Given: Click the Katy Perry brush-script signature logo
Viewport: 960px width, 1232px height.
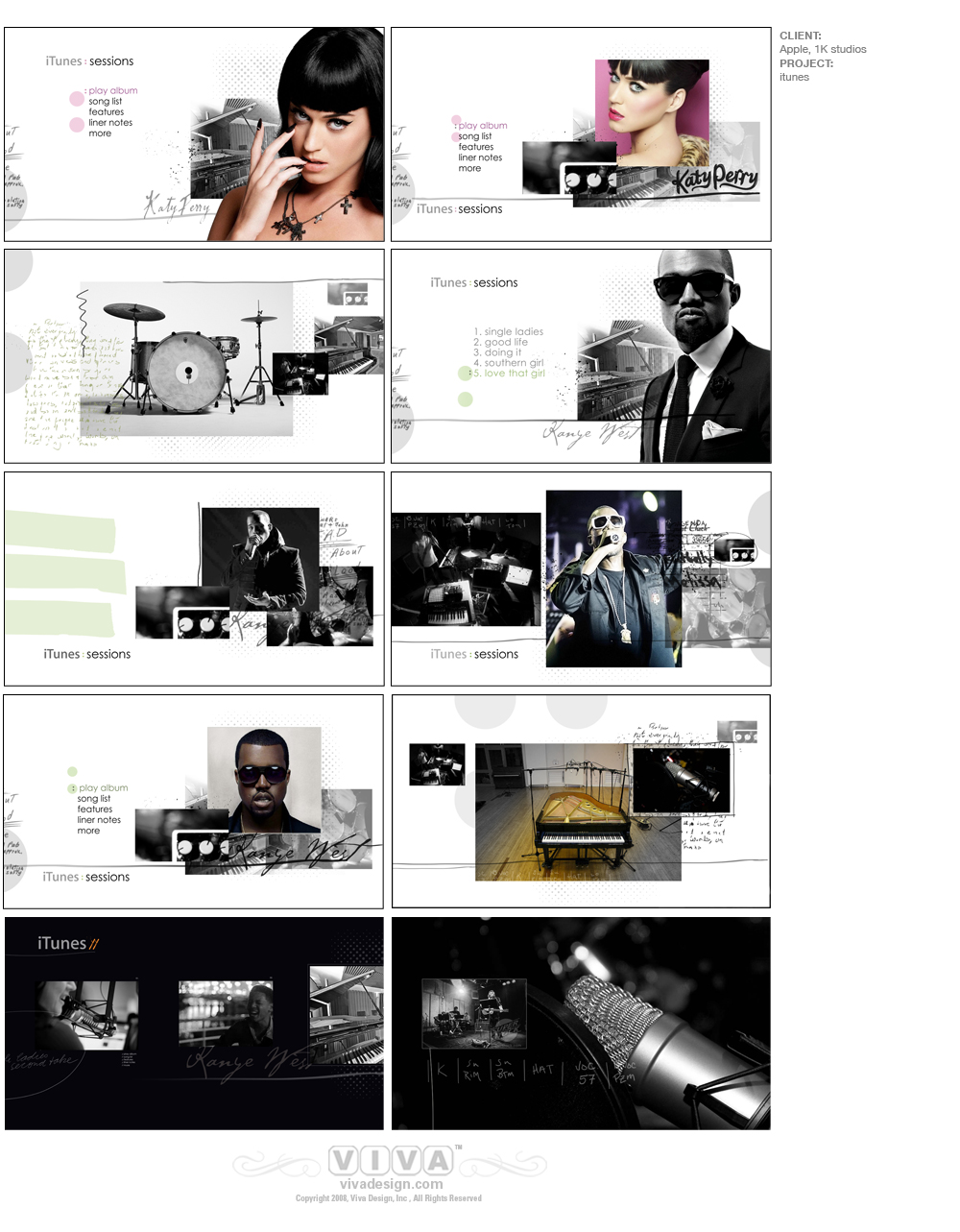Looking at the screenshot, I should (714, 180).
